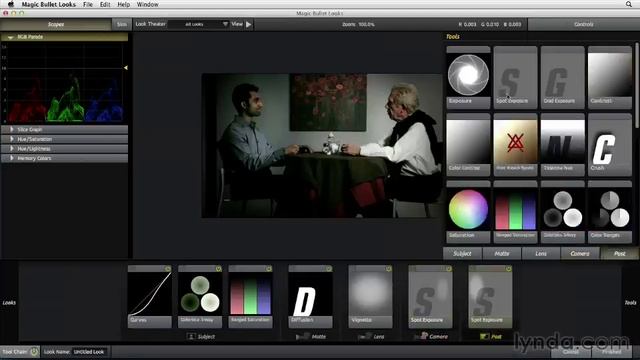The width and height of the screenshot is (640, 360).
Task: Open the Help menu
Action: (123, 4)
